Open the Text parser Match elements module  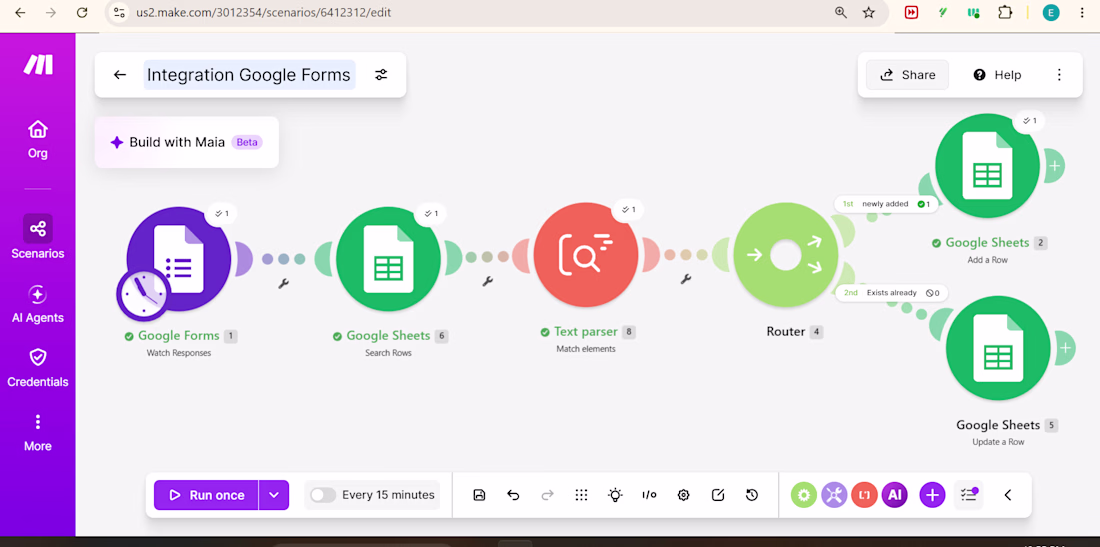[x=586, y=256]
